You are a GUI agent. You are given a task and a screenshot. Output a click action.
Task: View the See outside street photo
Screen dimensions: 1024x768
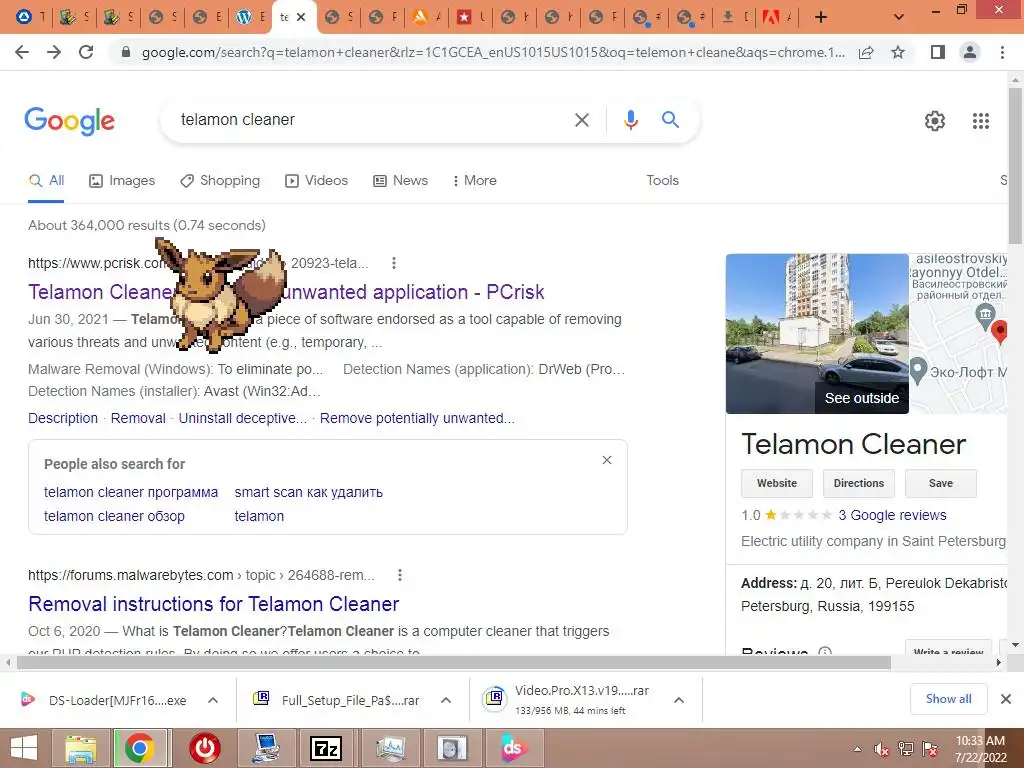tap(817, 334)
